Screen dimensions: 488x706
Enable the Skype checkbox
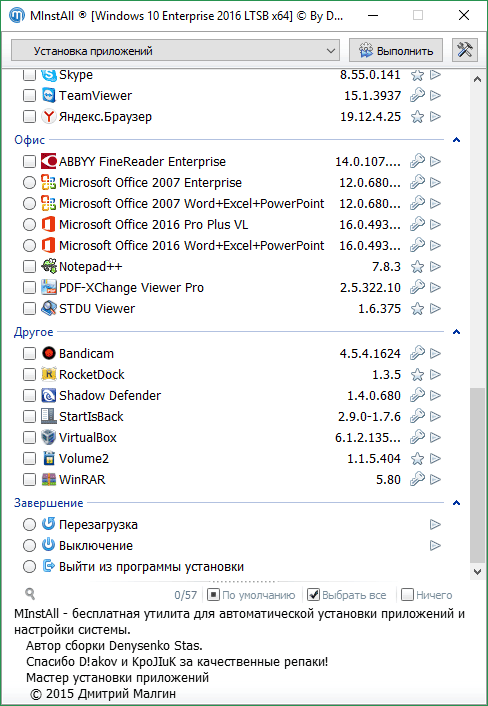(x=29, y=75)
